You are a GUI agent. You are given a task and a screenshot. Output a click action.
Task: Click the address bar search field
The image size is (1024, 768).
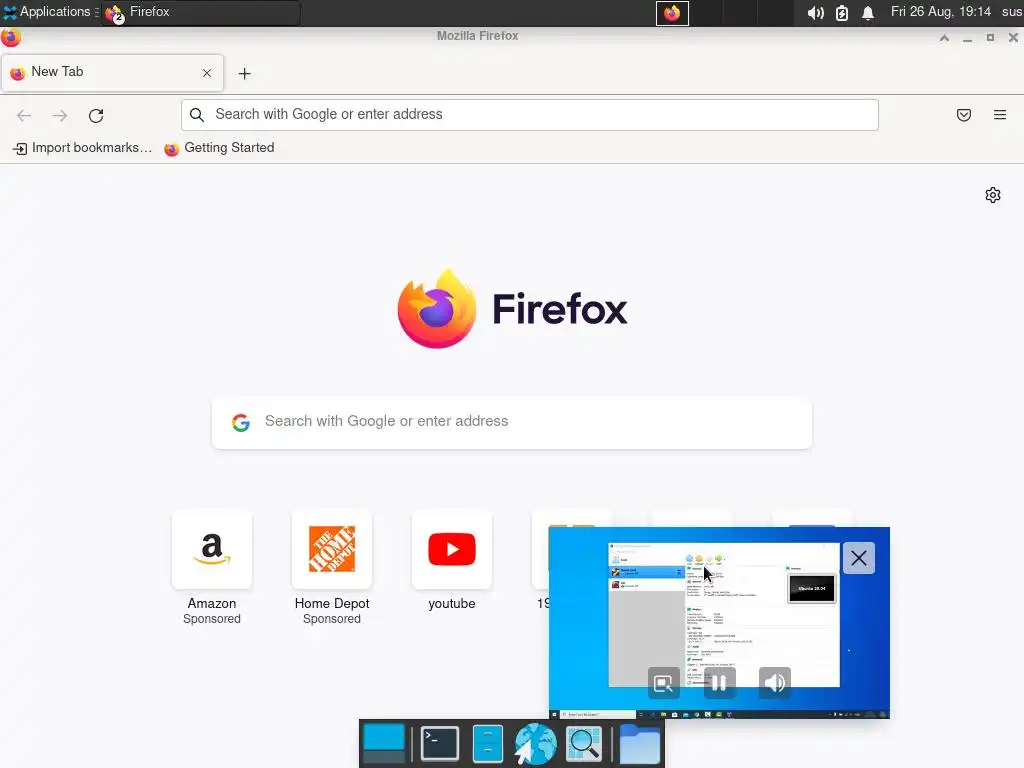tap(530, 115)
